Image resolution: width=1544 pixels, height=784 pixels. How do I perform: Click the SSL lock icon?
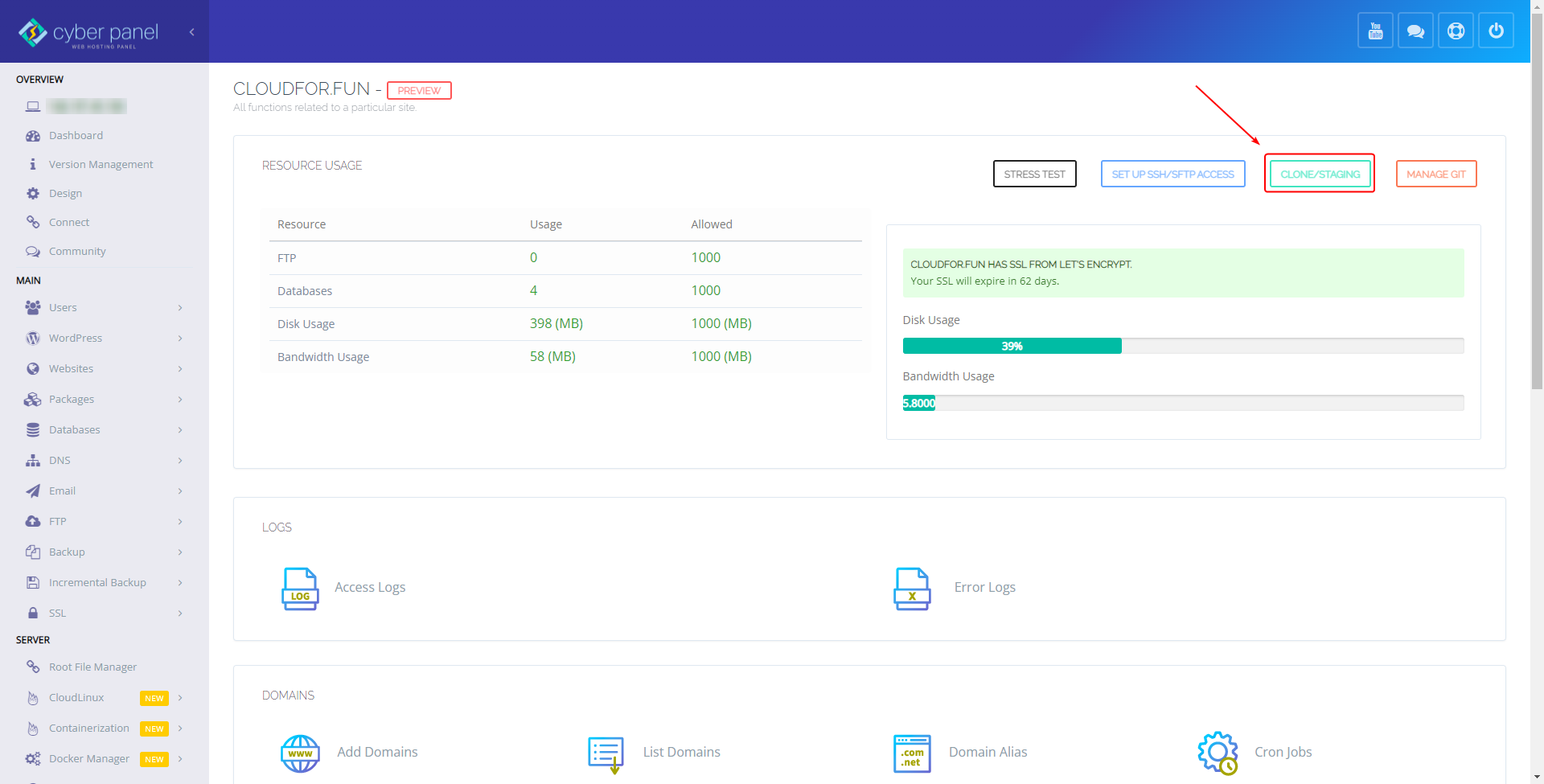tap(33, 614)
